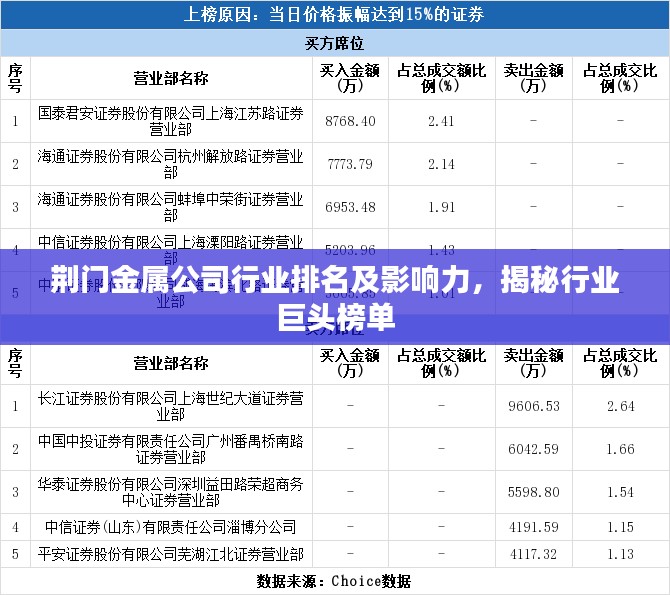This screenshot has height=595, width=670.
Task: Click the '营业部名称' header in seller table
Action: pos(170,363)
